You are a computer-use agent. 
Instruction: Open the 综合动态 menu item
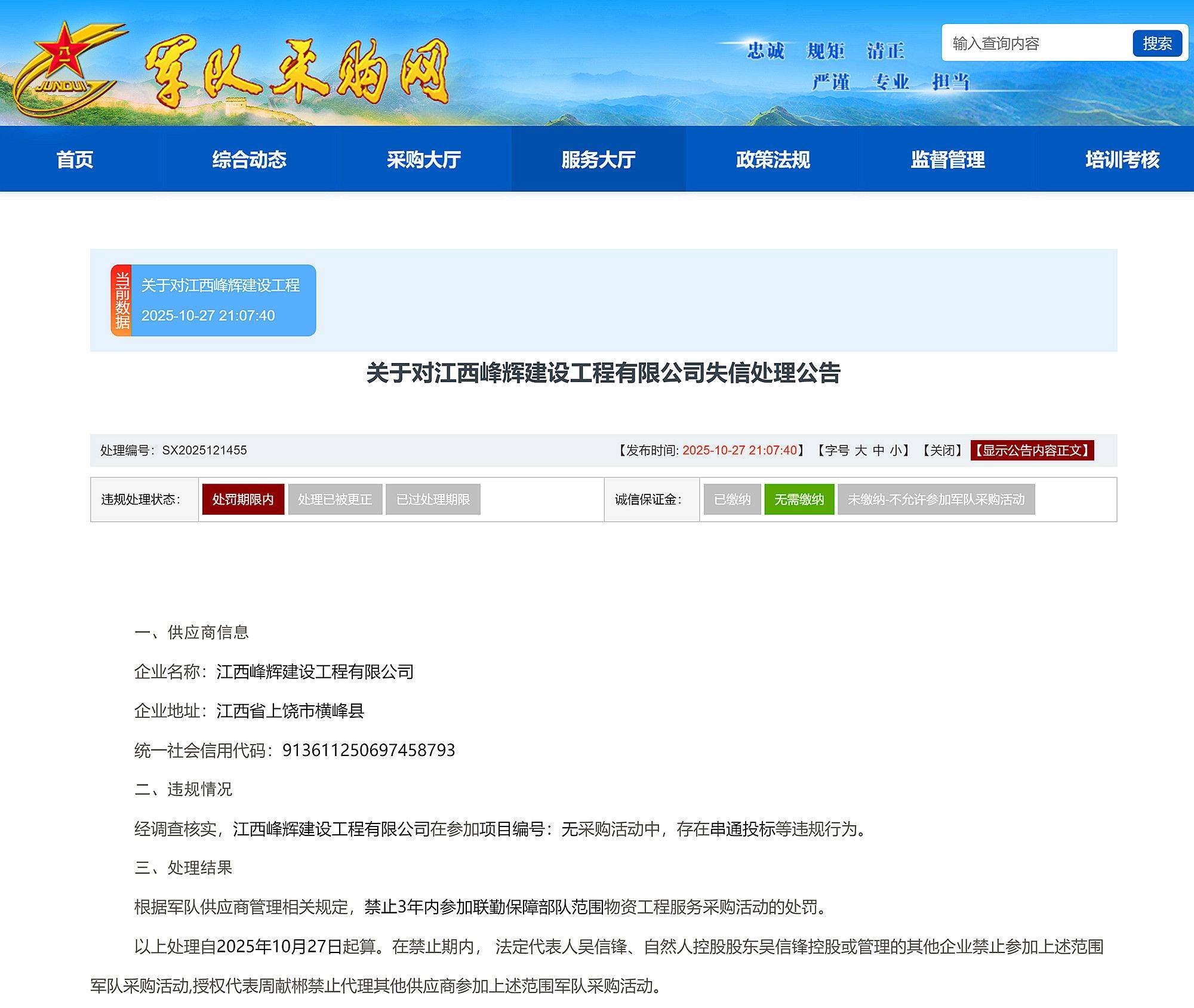(249, 159)
